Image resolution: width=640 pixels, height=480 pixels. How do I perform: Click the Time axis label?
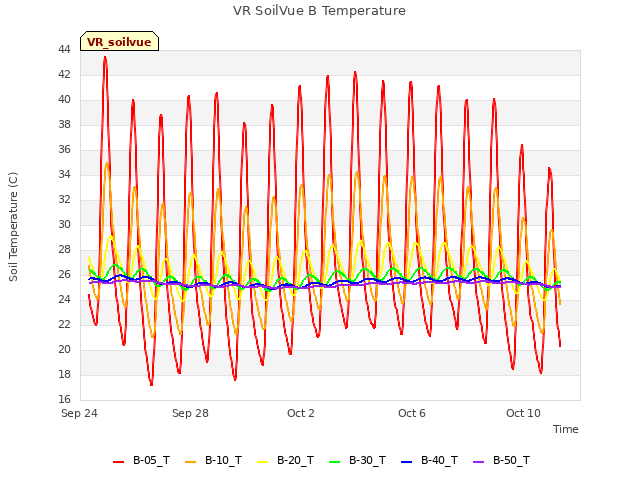566,429
